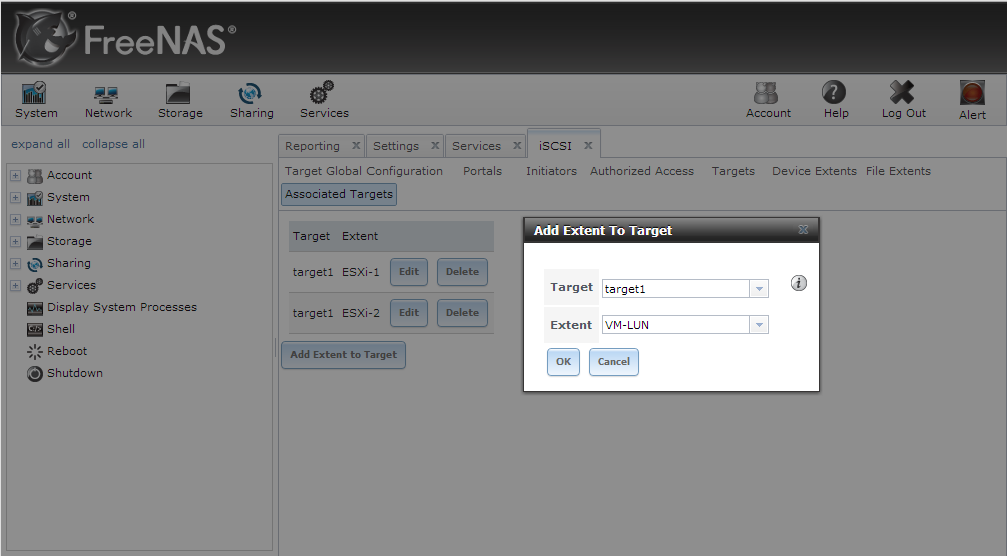1007x556 pixels.
Task: Click the FreeNAS logo
Action: (x=125, y=39)
